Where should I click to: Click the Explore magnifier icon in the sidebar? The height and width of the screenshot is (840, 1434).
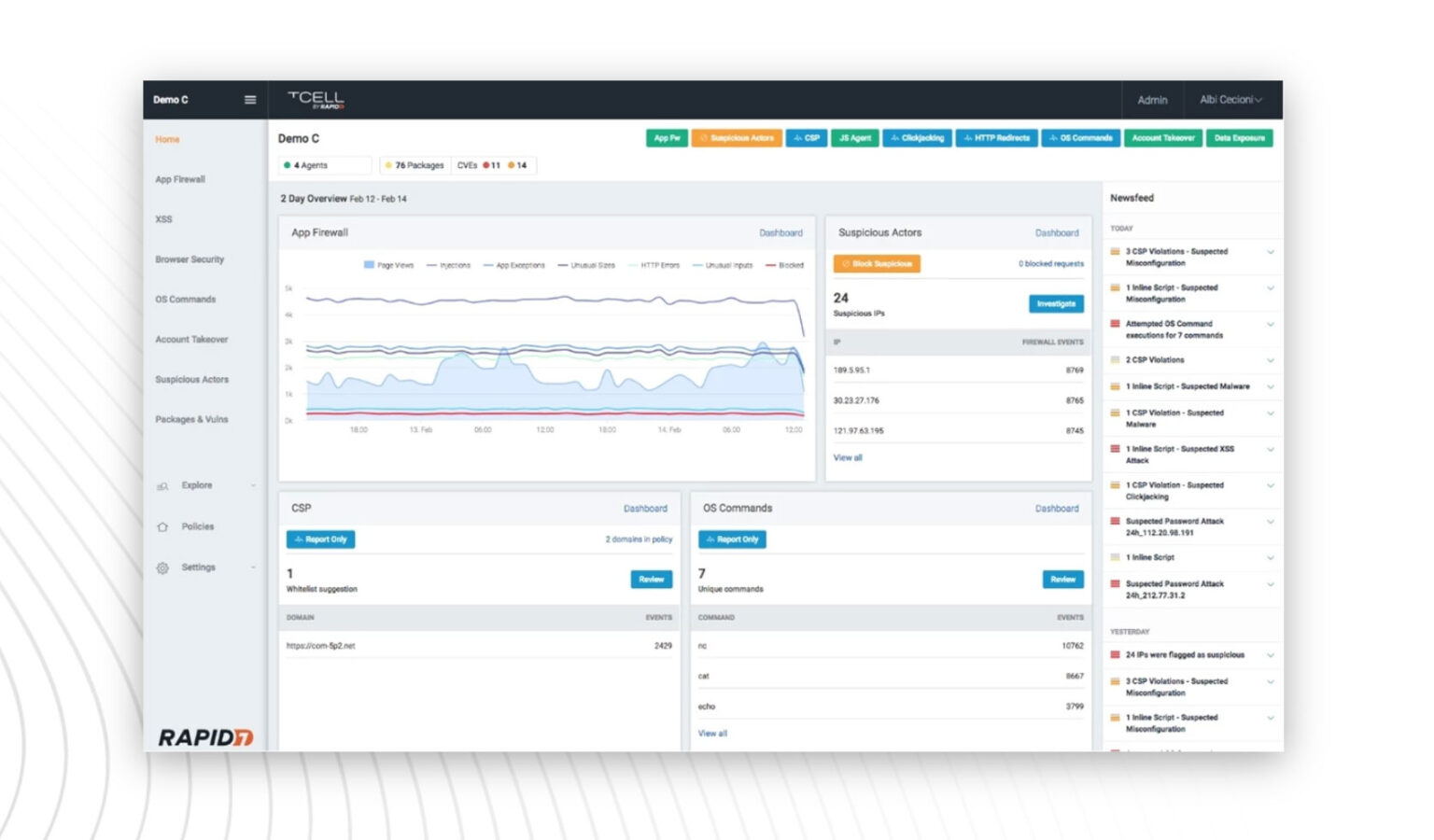(162, 486)
